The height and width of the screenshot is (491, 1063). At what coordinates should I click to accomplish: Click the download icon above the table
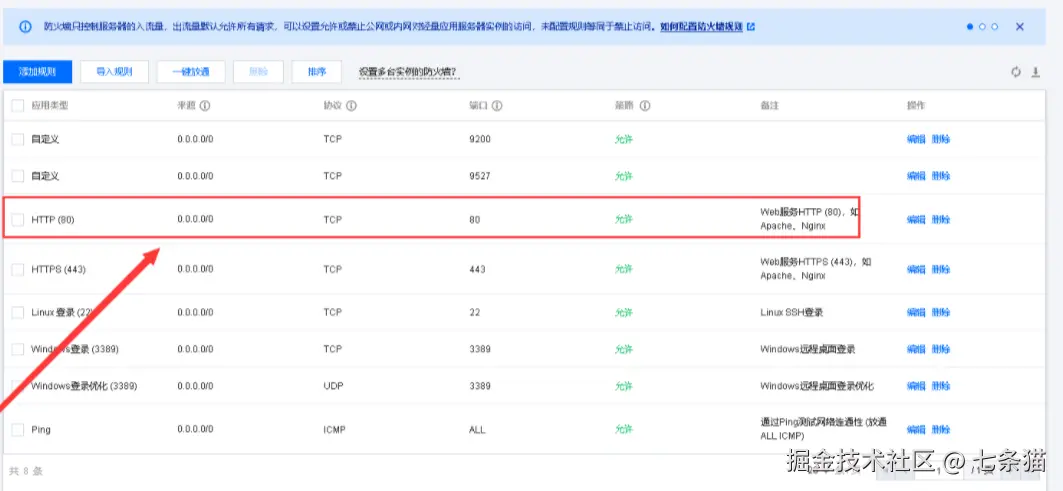(x=1036, y=72)
